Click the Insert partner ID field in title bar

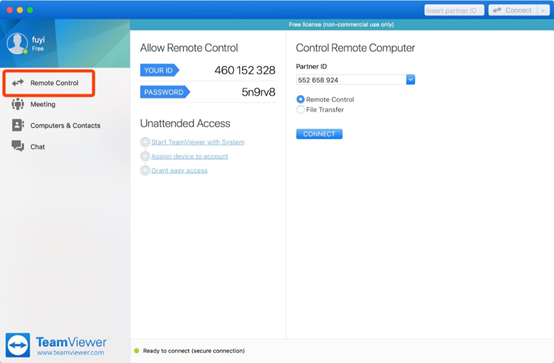click(x=454, y=10)
